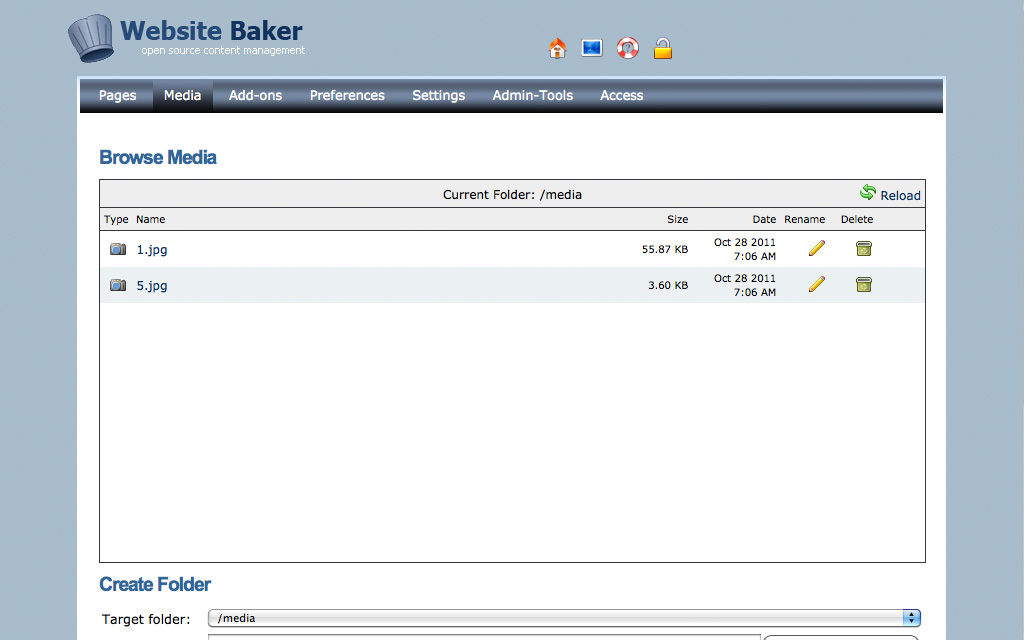Viewport: 1024px width, 640px height.
Task: Open the Access tab
Action: pos(621,96)
